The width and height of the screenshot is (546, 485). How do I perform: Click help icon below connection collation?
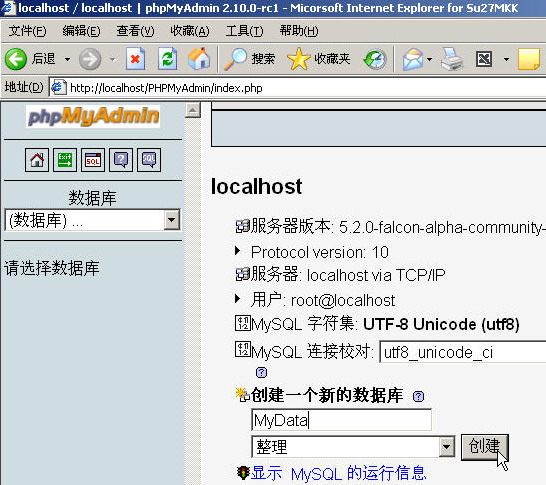tap(261, 373)
